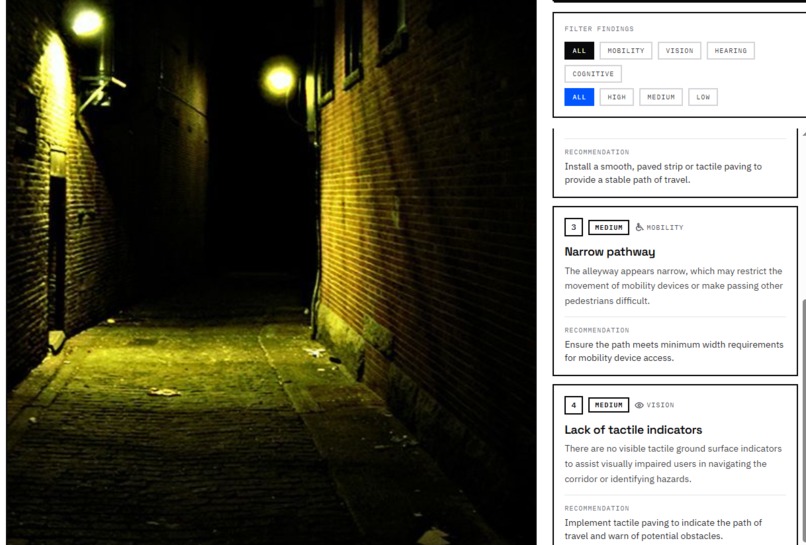806x545 pixels.
Task: Click the number 4 badge
Action: pos(573,405)
